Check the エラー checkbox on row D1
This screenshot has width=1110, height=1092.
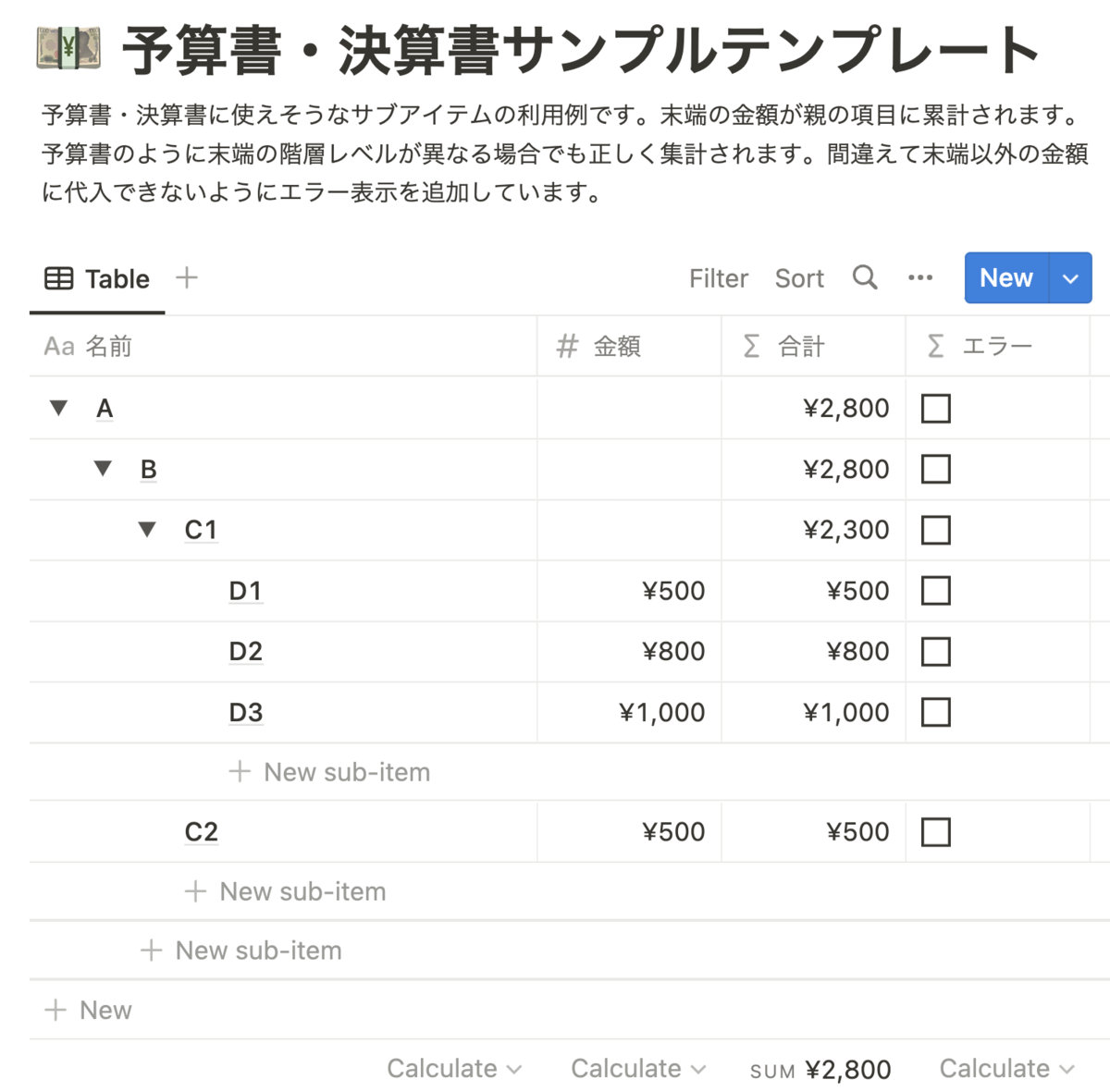click(x=935, y=590)
